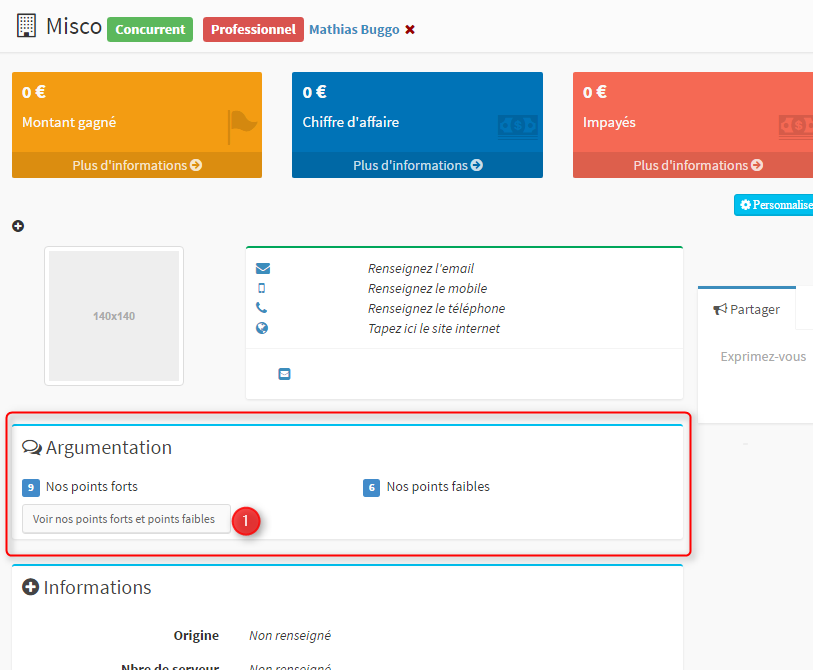Click the small blue envelope icon below contacts
Viewport: 813px width, 670px height.
284,374
